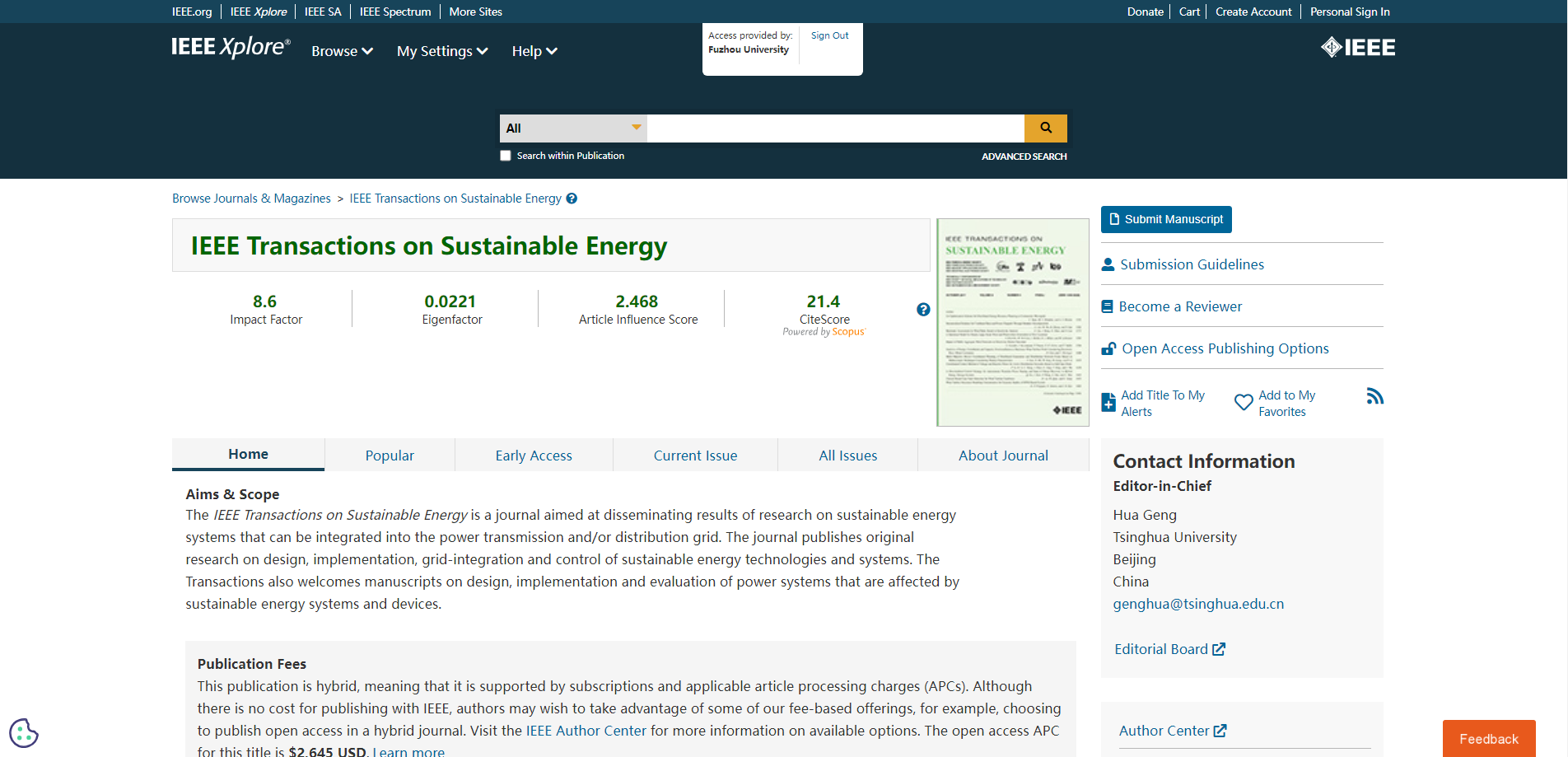Click the Scopus link under CiteScore

pyautogui.click(x=848, y=332)
